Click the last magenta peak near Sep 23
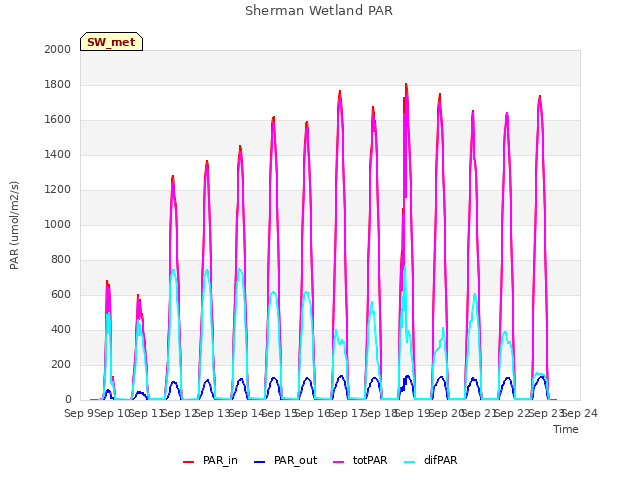 [540, 97]
